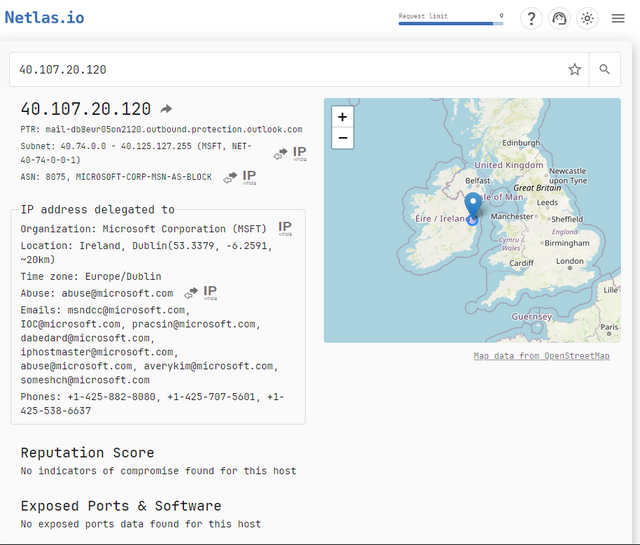Click PTR hostname mail-db8eur05on2120.outbound.protection.outlook.com
This screenshot has height=545, width=640.
[x=174, y=129]
